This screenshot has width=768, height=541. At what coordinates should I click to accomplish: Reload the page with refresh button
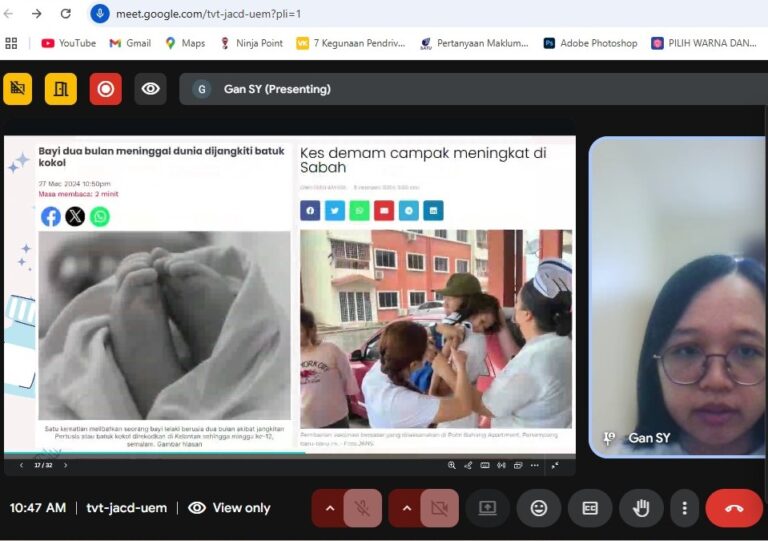66,14
